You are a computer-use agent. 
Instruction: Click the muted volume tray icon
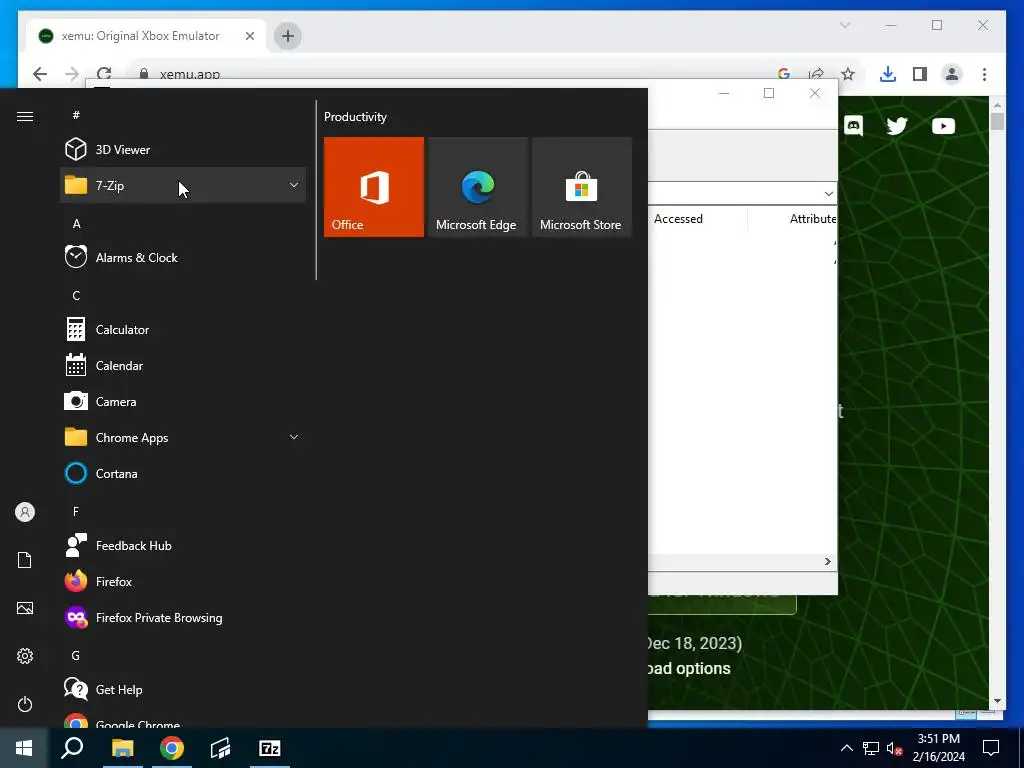pos(894,748)
